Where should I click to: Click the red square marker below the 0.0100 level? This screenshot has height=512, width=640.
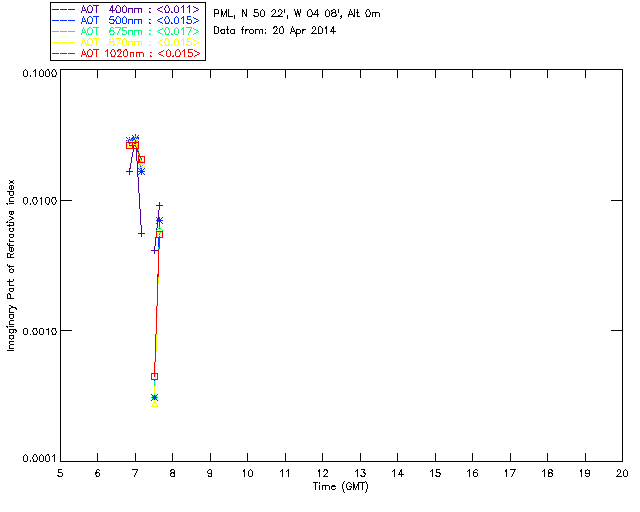160,234
